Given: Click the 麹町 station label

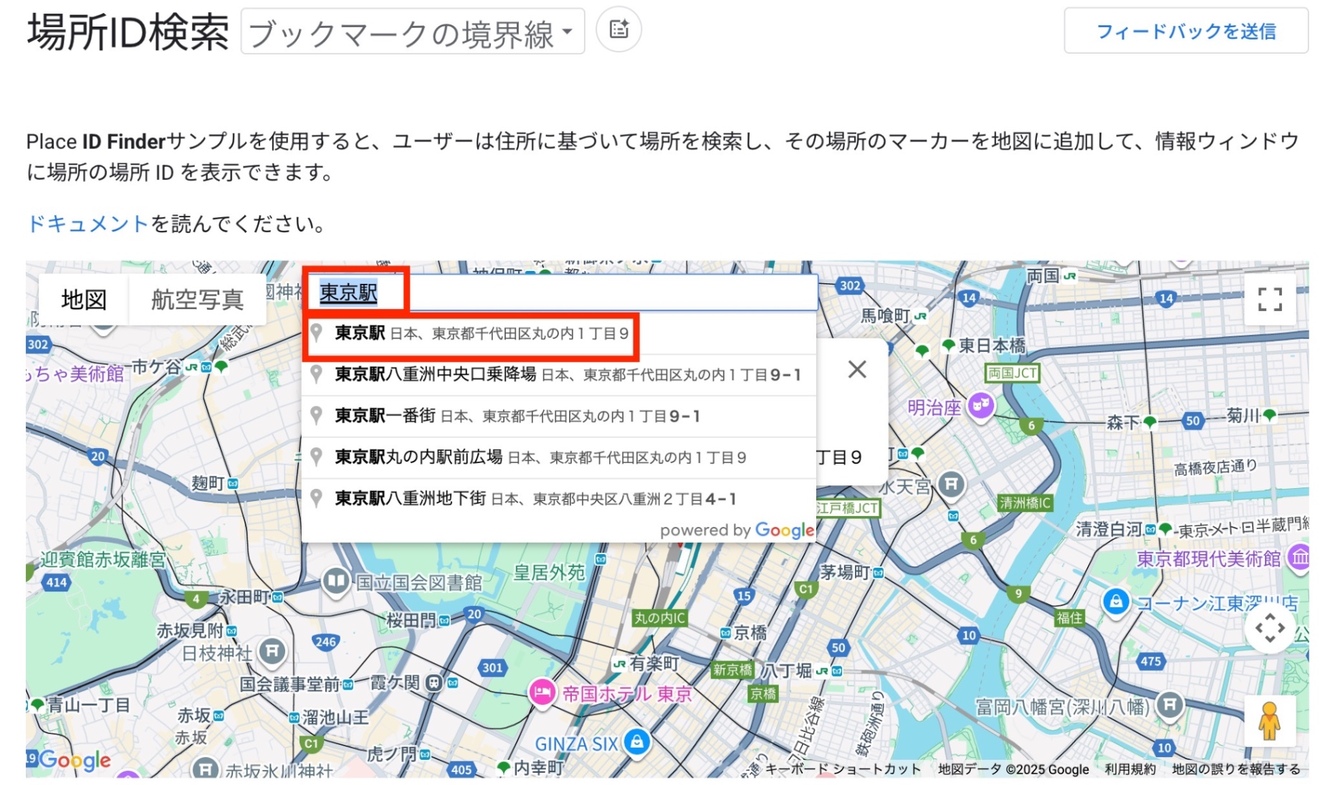Looking at the screenshot, I should point(207,483).
